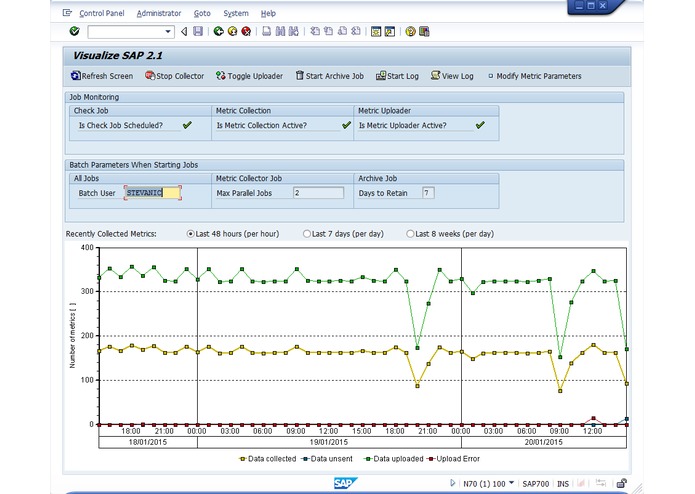Click the Find Next binoculars icon
This screenshot has width=695, height=494.
click(x=293, y=31)
